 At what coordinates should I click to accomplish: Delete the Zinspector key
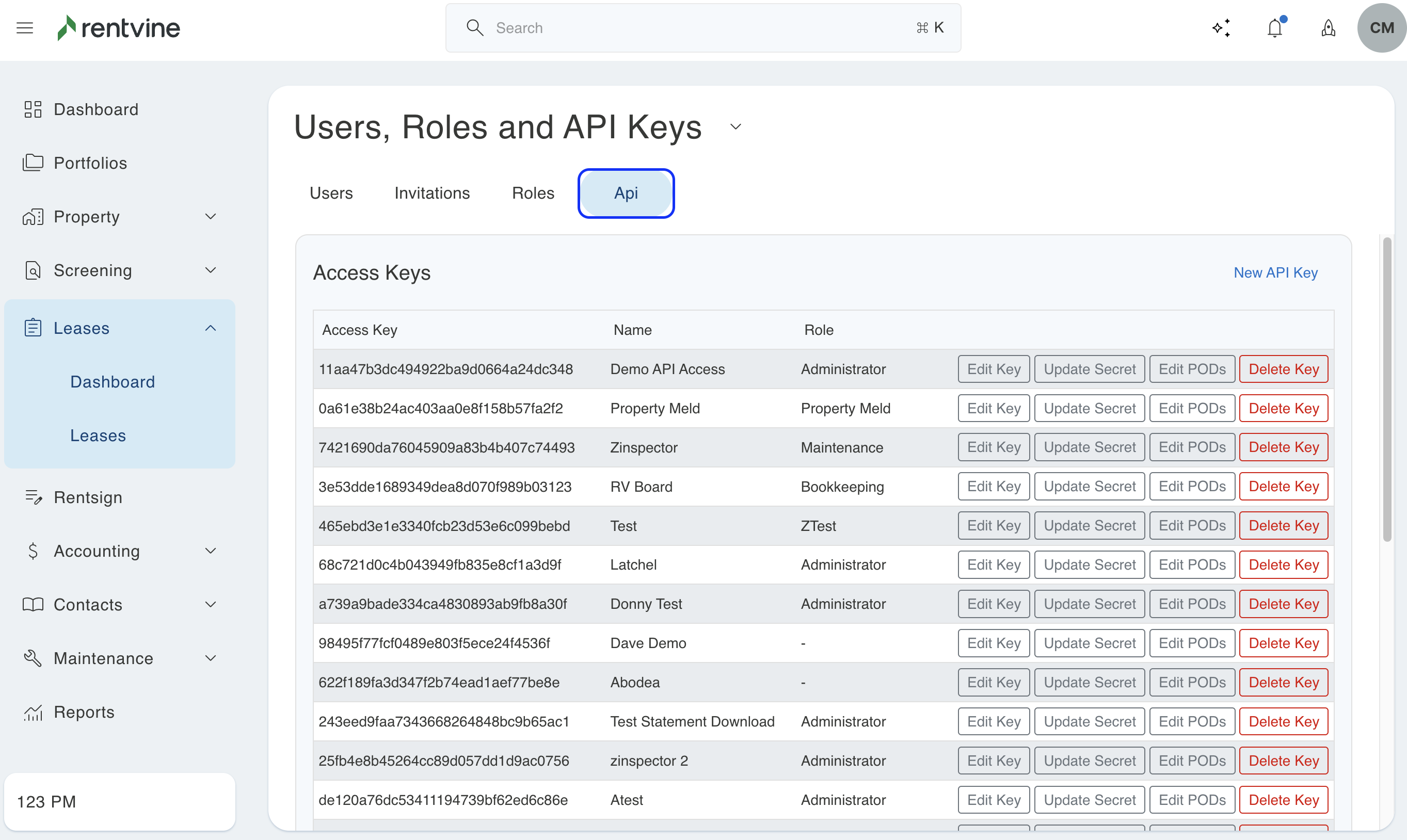tap(1283, 447)
